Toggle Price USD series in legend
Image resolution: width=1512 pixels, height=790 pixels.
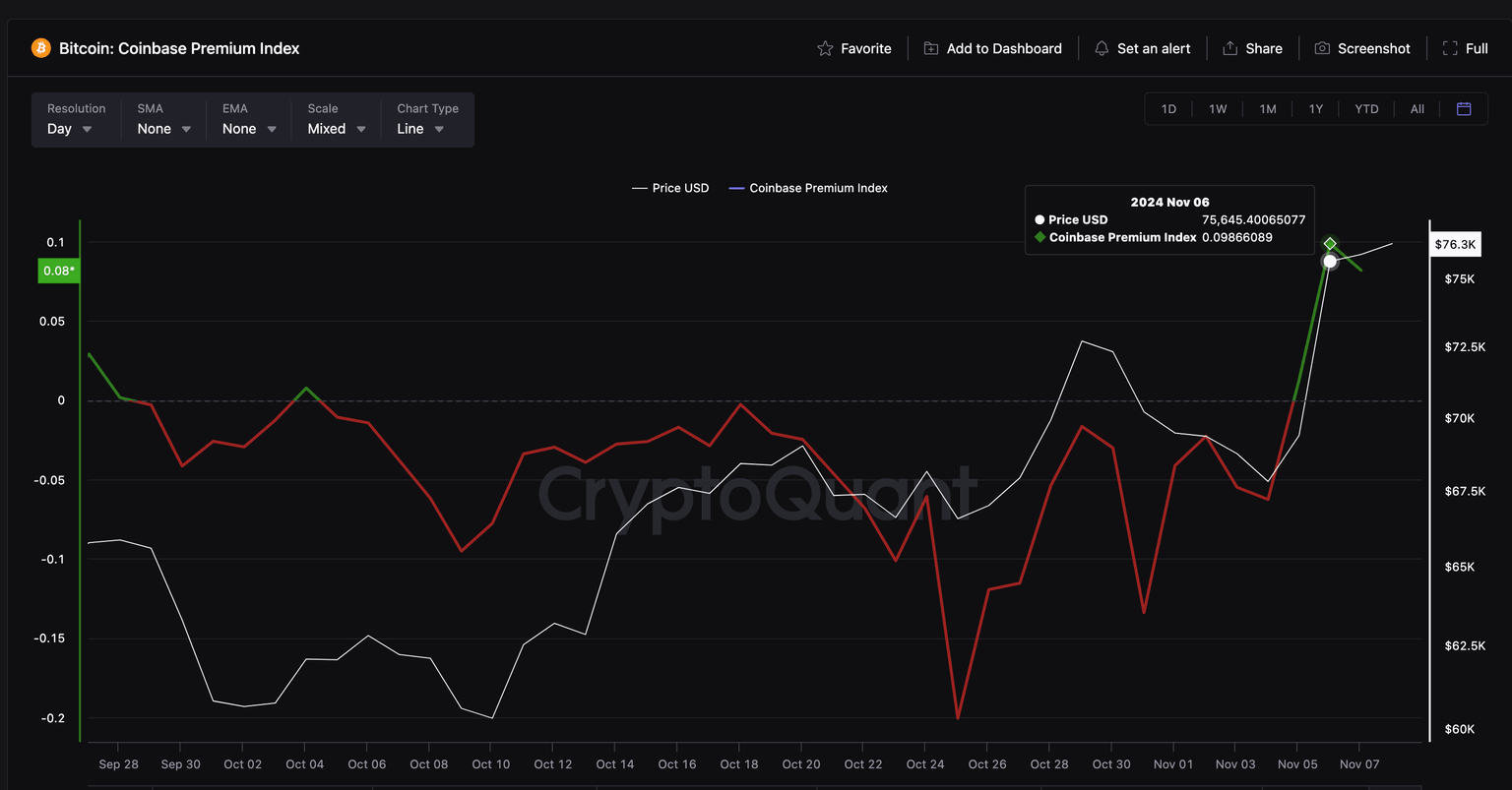coord(671,188)
